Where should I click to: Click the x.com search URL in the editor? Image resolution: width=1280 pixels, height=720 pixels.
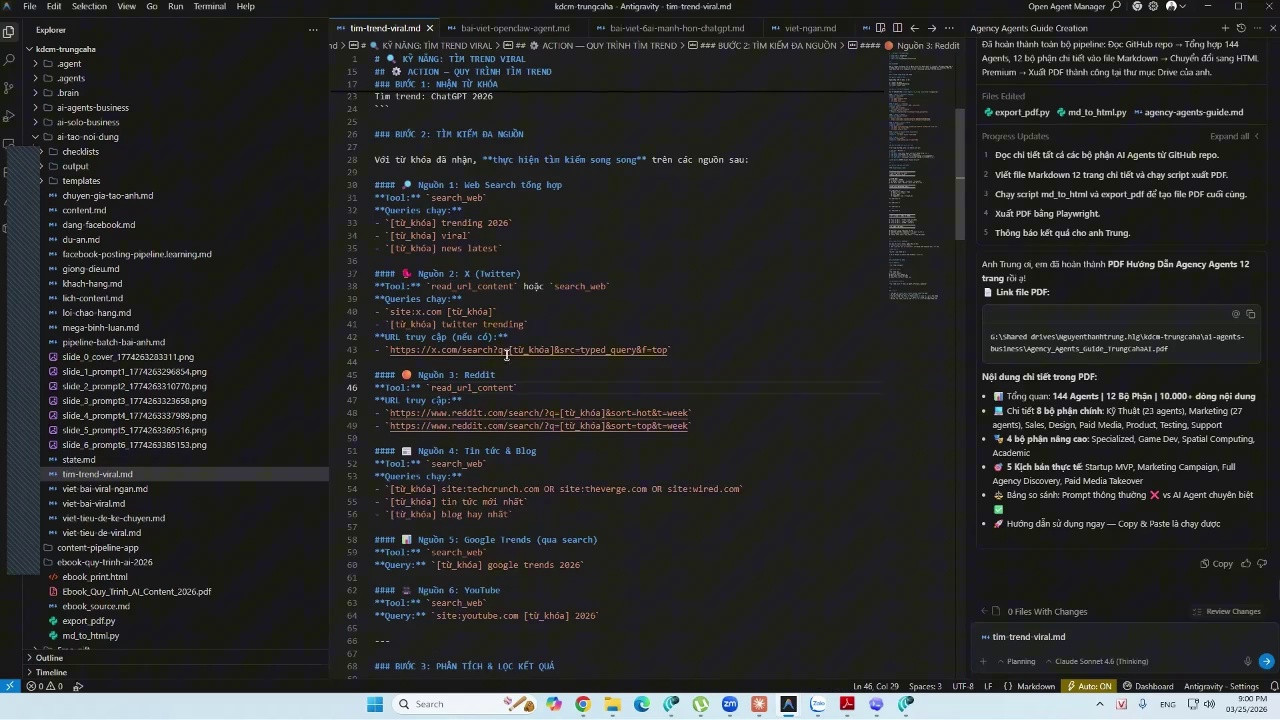(x=529, y=350)
